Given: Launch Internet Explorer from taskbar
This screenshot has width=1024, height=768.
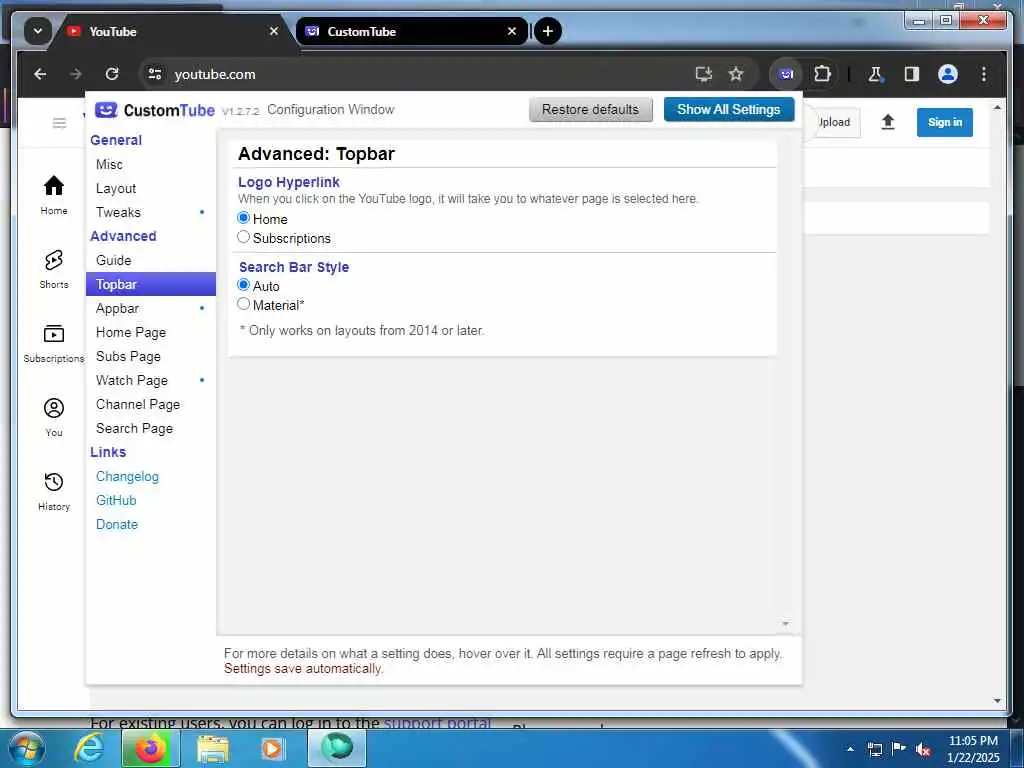Looking at the screenshot, I should [89, 748].
